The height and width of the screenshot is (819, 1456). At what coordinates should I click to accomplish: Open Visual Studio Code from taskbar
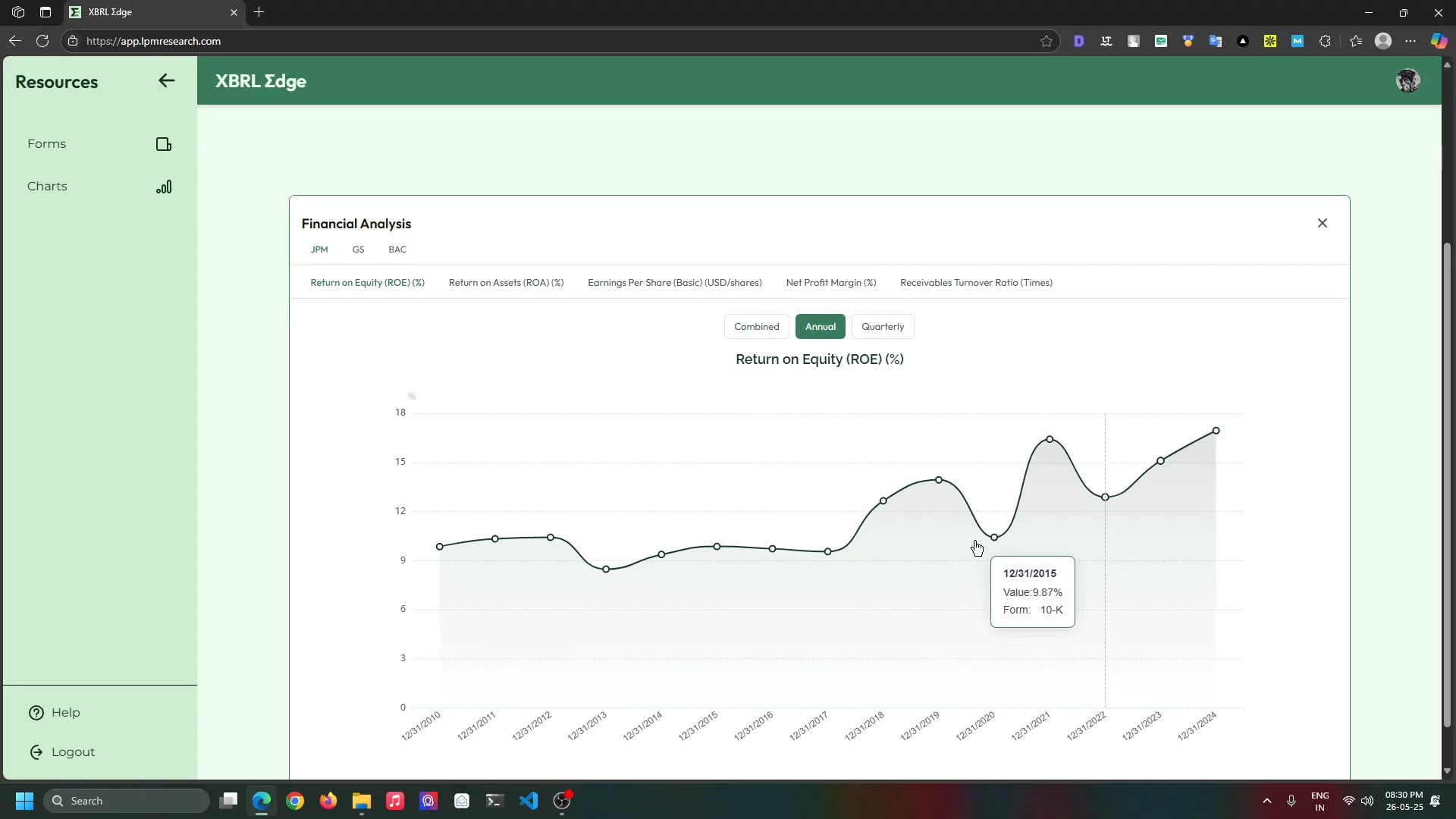[529, 801]
